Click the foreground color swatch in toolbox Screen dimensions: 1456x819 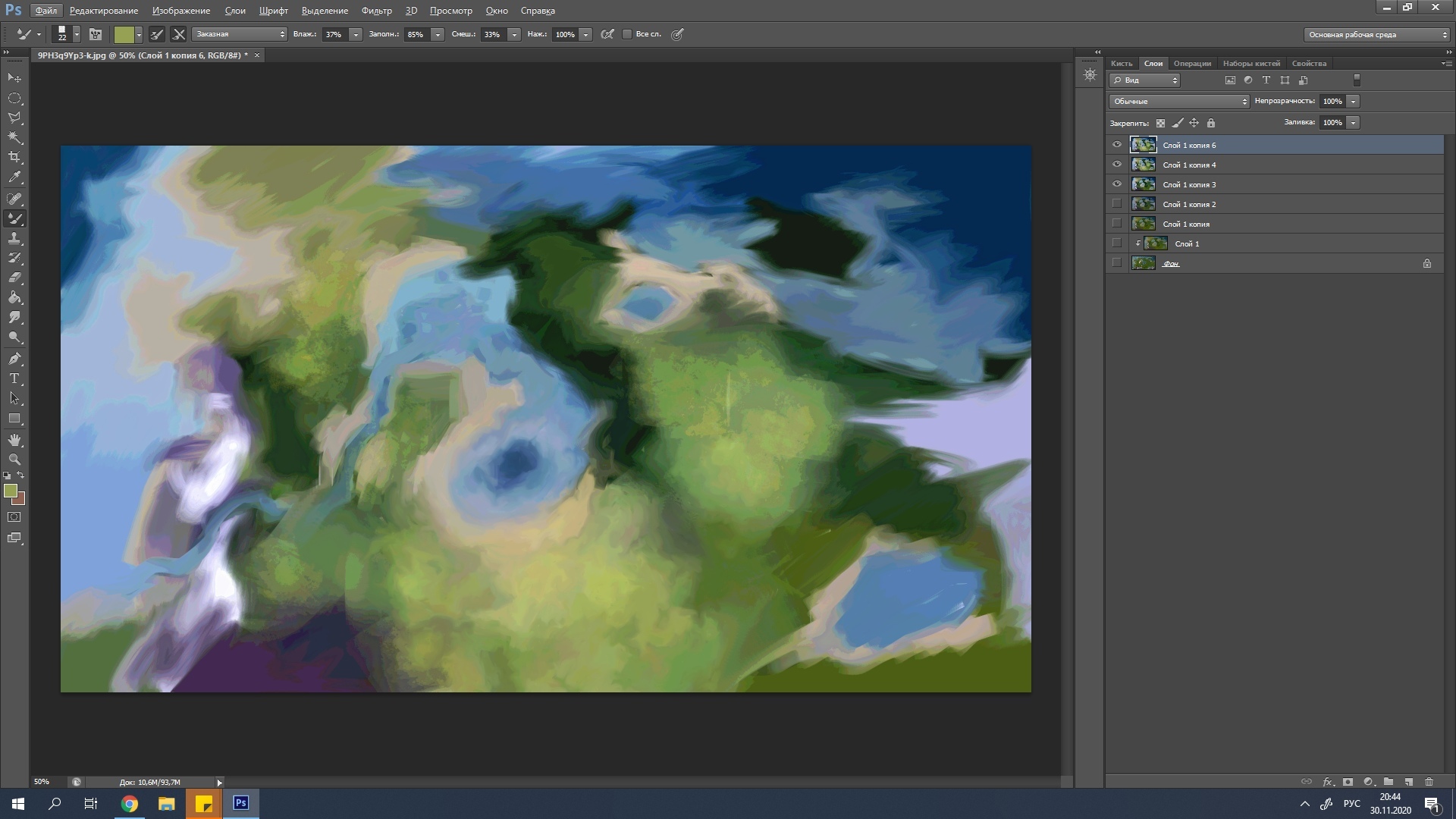(x=11, y=491)
